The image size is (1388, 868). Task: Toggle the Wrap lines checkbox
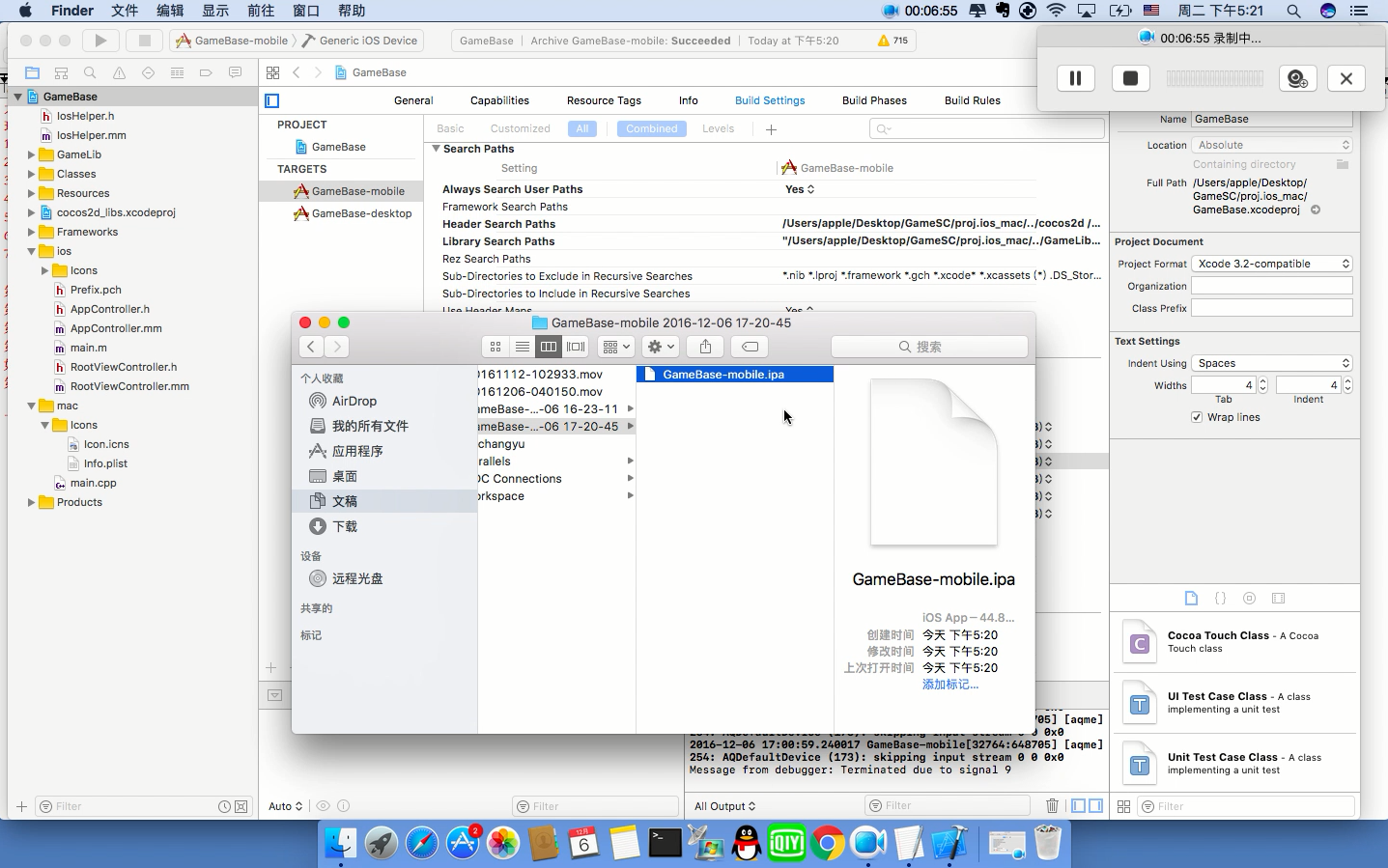point(1197,417)
